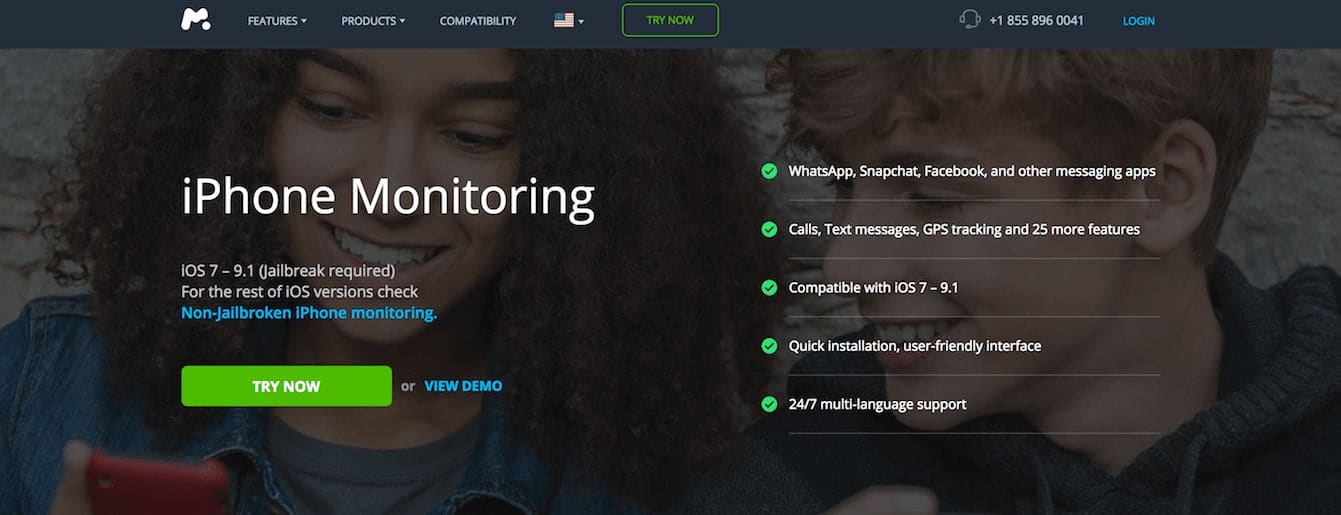This screenshot has height=515, width=1341.
Task: Expand the Features dropdown menu
Action: pyautogui.click(x=277, y=20)
